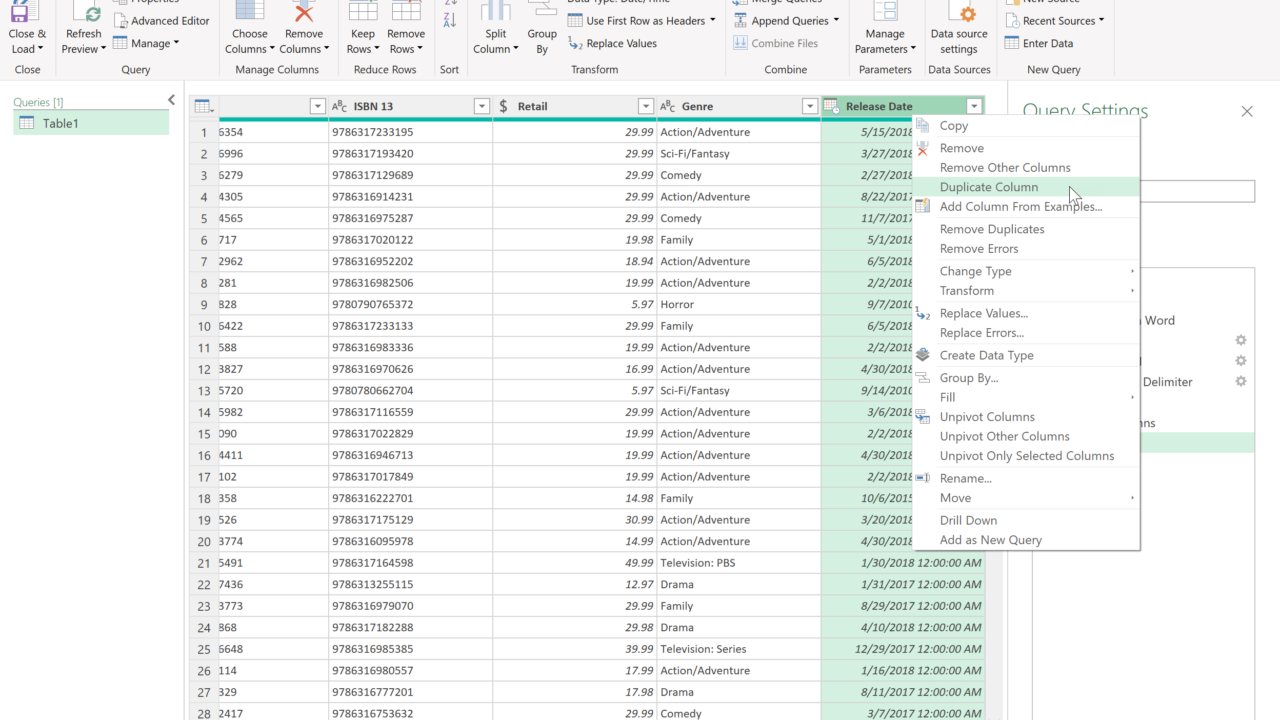Click the Advanced Editor icon
1280x720 pixels.
point(121,21)
